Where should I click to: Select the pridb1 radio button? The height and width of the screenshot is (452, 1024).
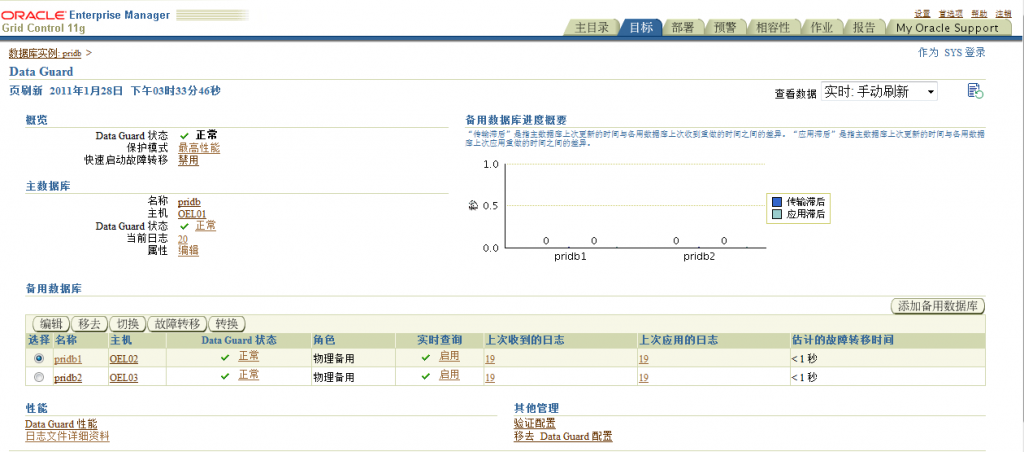coord(39,358)
